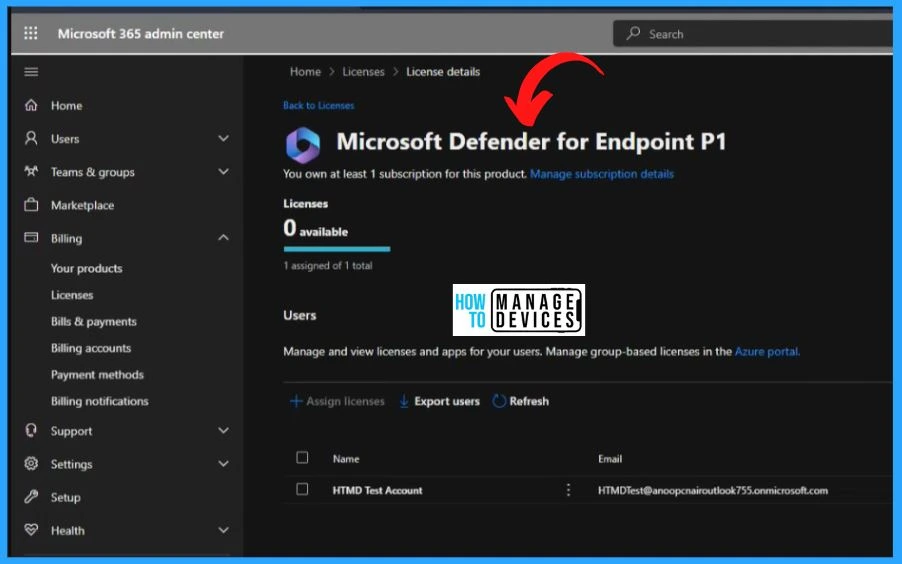Screen dimensions: 902x564
Task: Collapse the navigation hamburger menu
Action: (31, 71)
